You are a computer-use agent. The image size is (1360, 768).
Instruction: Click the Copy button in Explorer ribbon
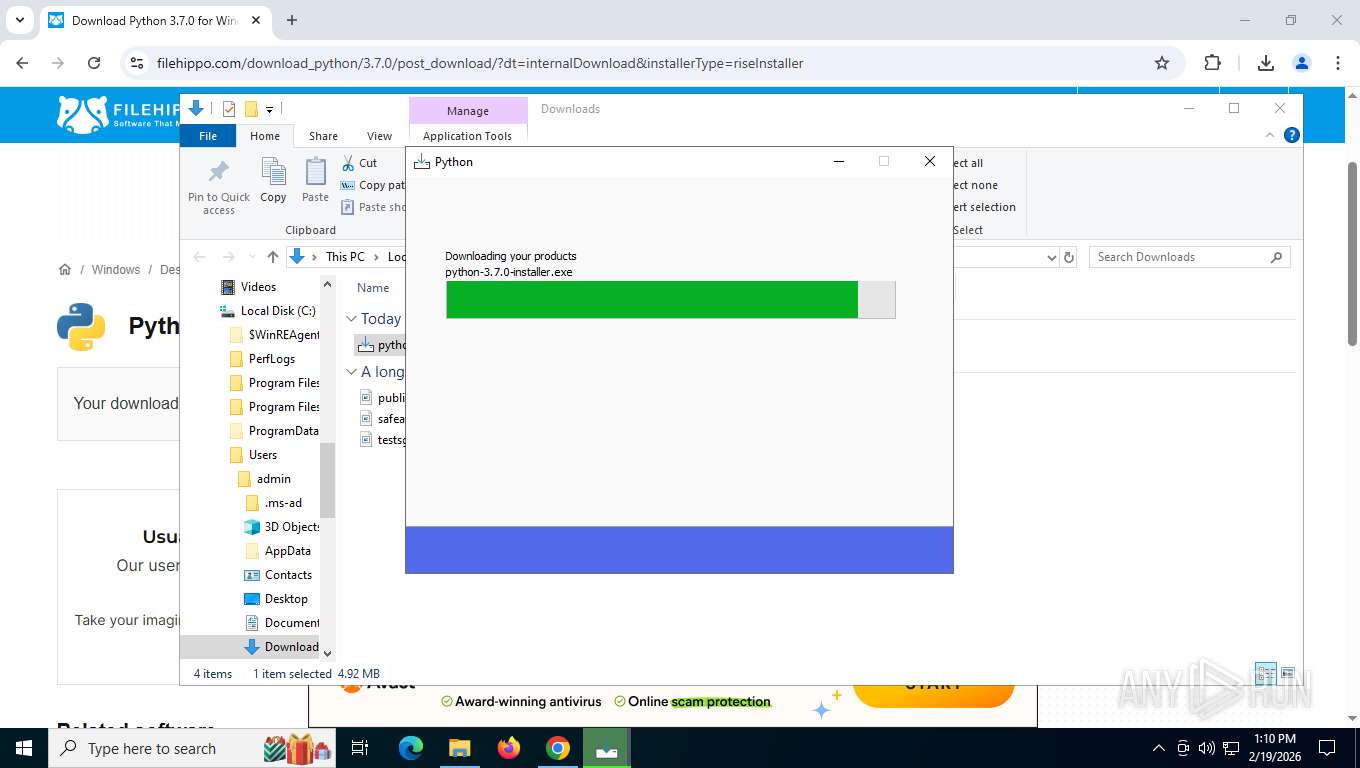point(273,181)
